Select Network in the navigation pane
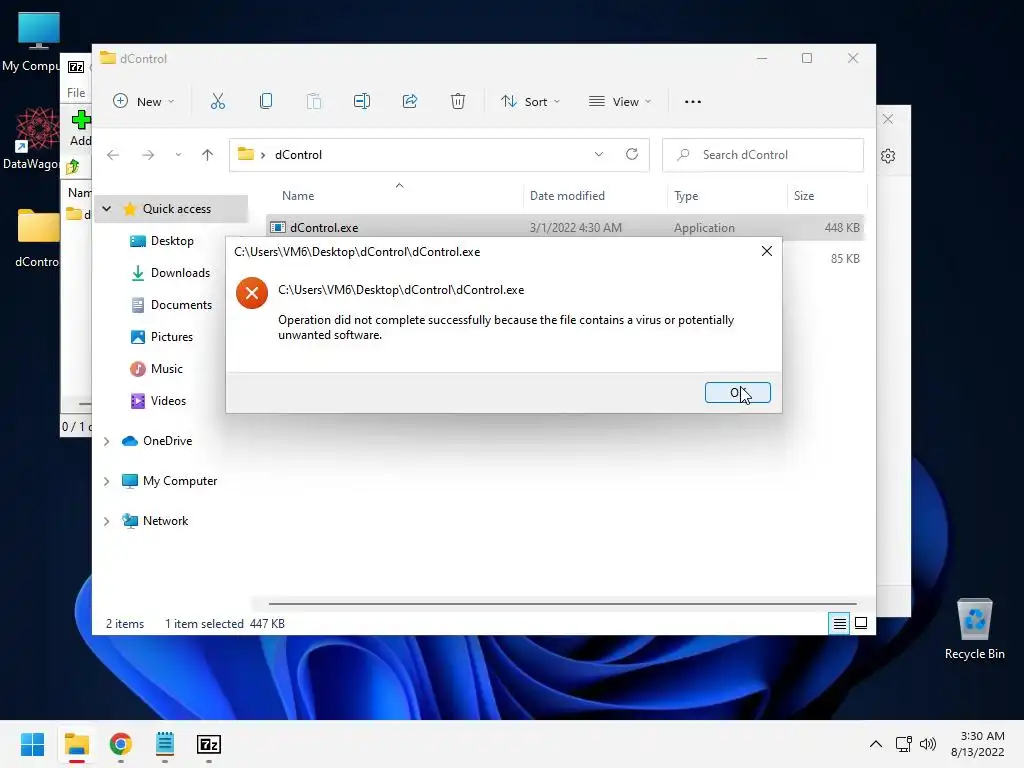Image resolution: width=1024 pixels, height=768 pixels. 165,520
